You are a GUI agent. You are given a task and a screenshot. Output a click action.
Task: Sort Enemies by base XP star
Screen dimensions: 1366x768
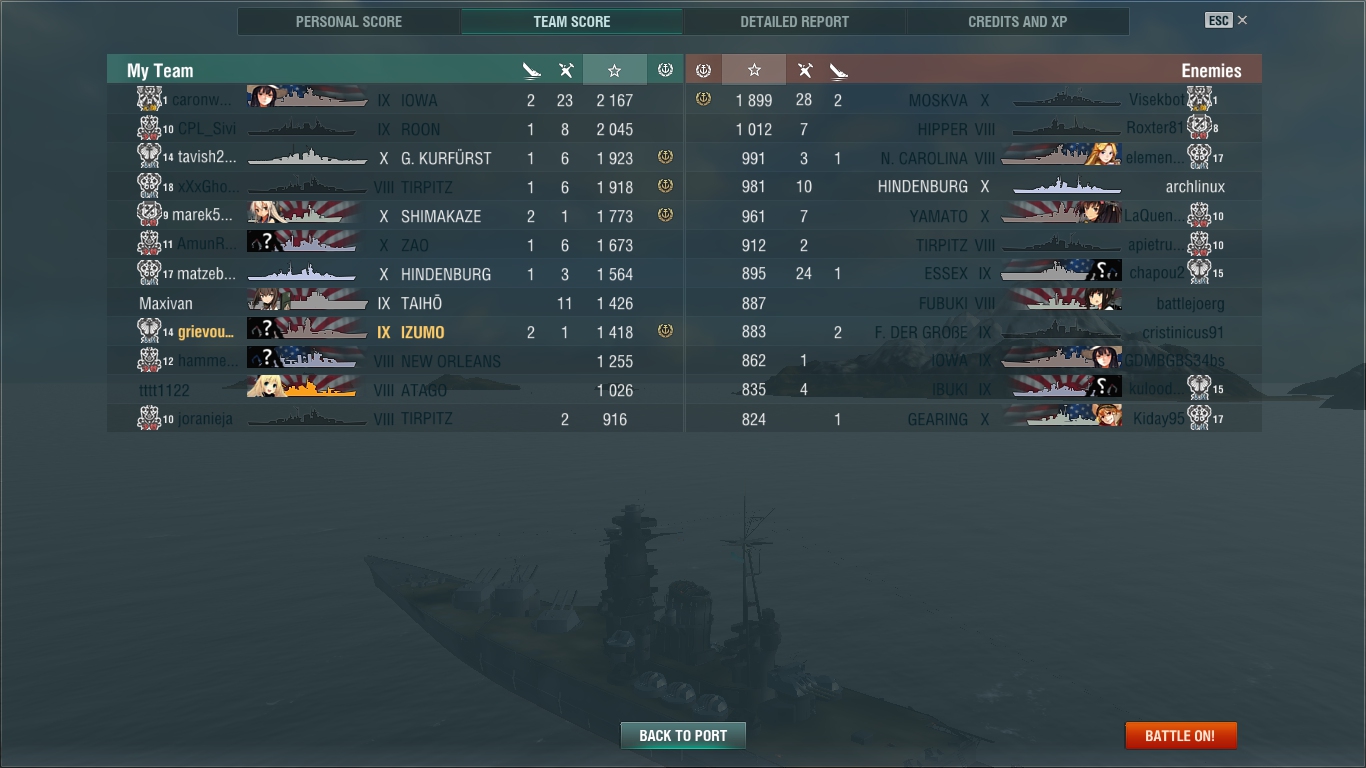click(754, 70)
